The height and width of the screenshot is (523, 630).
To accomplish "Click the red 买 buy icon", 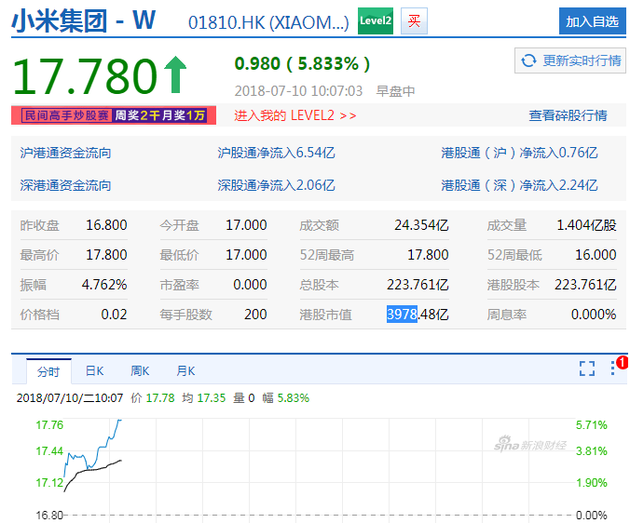I will coord(414,21).
